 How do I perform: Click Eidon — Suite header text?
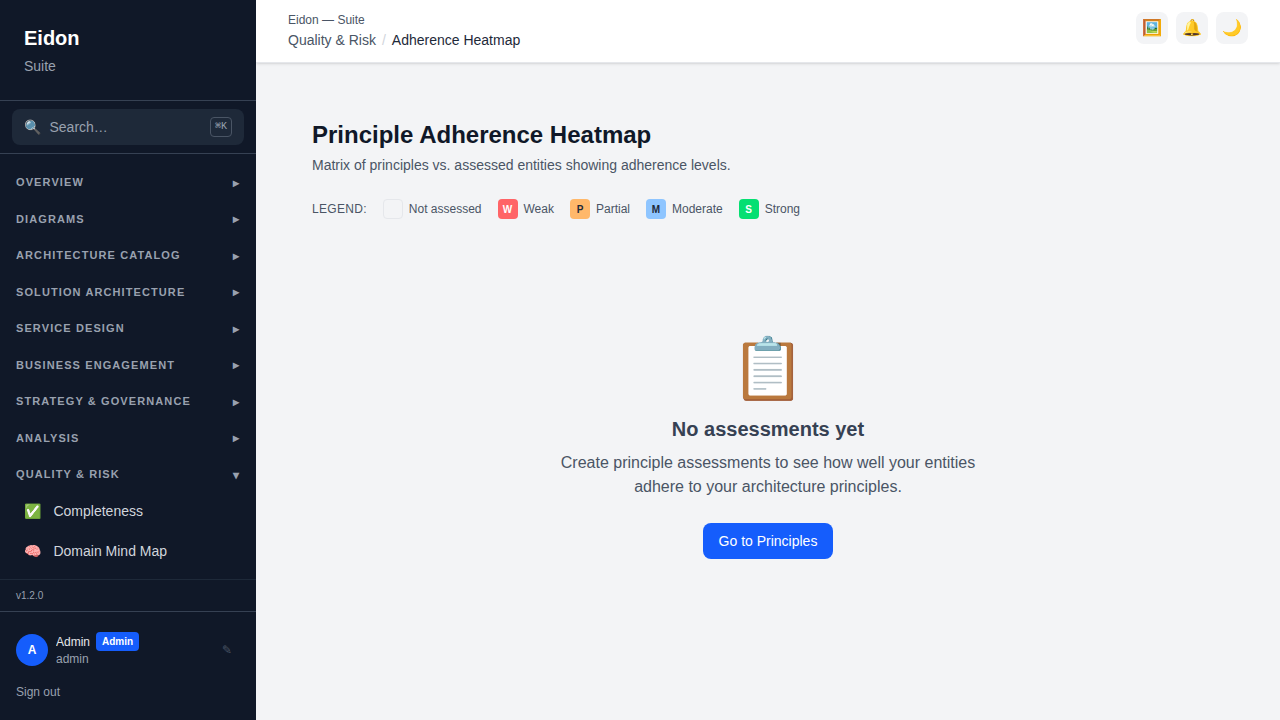tap(326, 20)
